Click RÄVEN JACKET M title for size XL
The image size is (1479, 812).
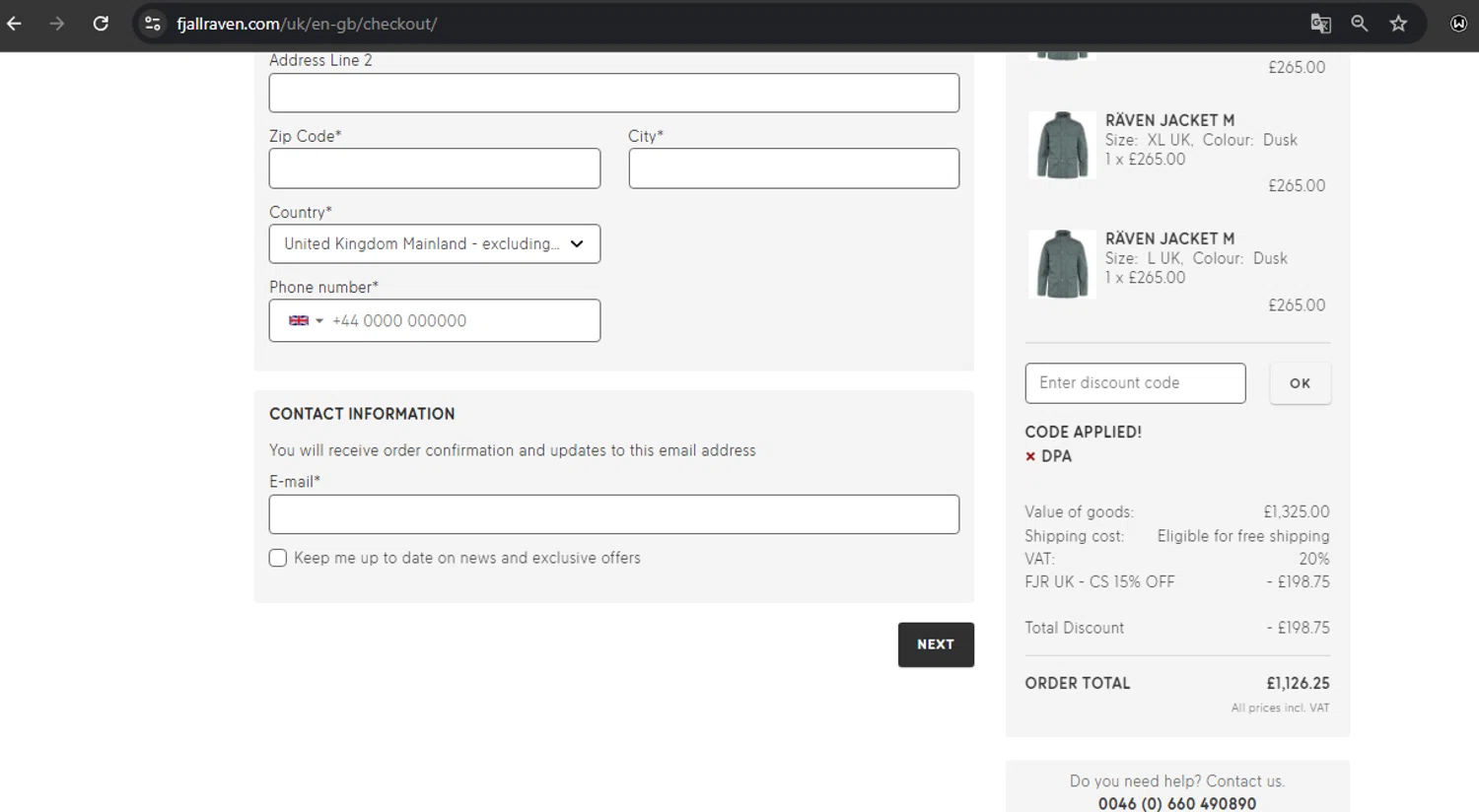[x=1169, y=120]
